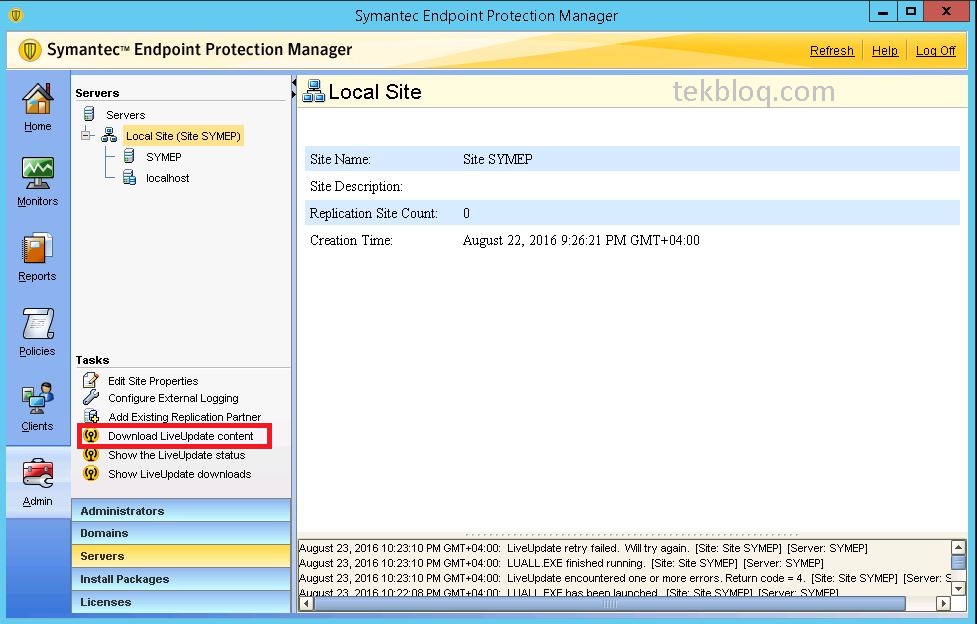Click the log pane horizontal scrollbar thumb
This screenshot has width=977, height=624.
click(x=609, y=603)
